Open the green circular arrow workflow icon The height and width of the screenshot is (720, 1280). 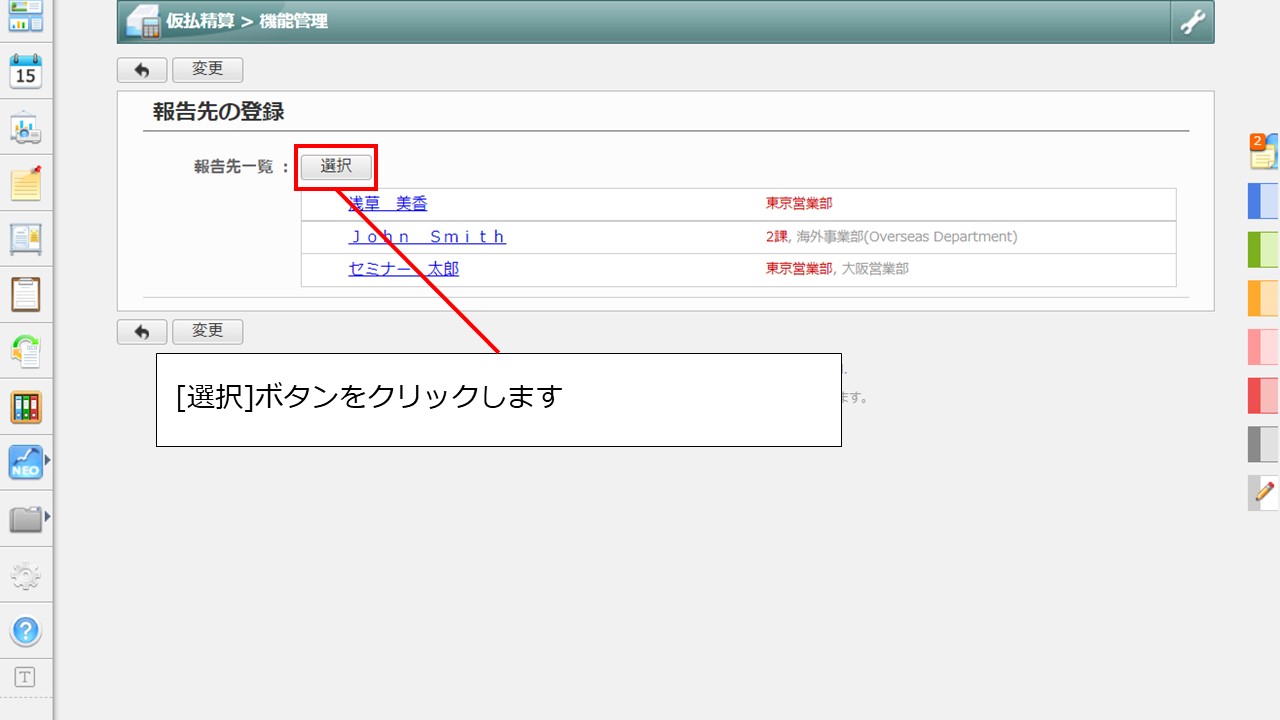pos(25,351)
